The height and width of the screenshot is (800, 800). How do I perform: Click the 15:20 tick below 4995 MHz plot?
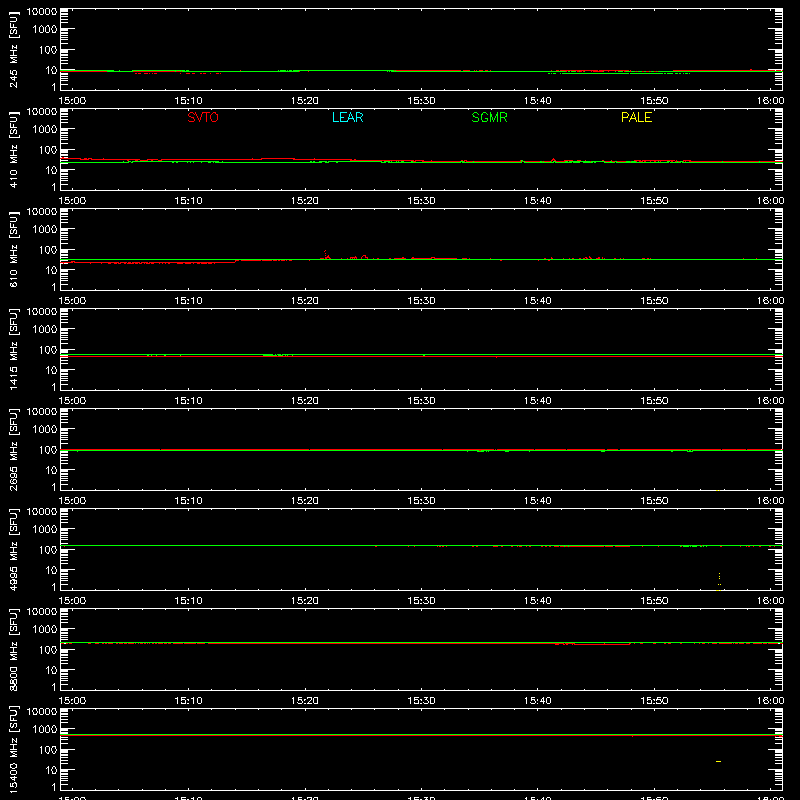pos(305,601)
